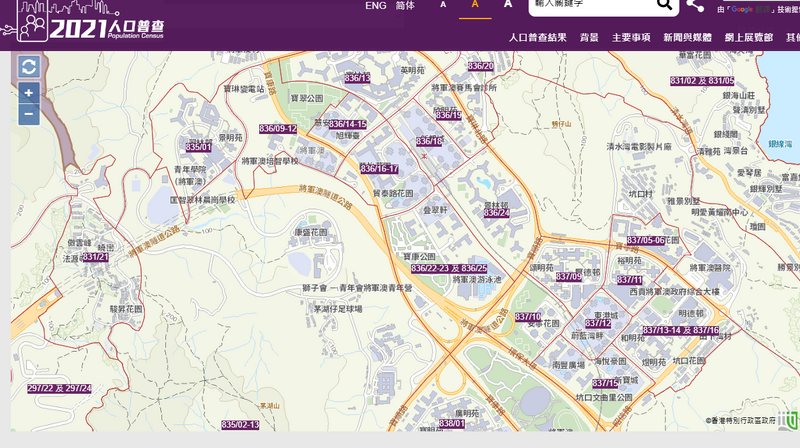Open the 背景 menu
The height and width of the screenshot is (448, 800).
(x=589, y=37)
